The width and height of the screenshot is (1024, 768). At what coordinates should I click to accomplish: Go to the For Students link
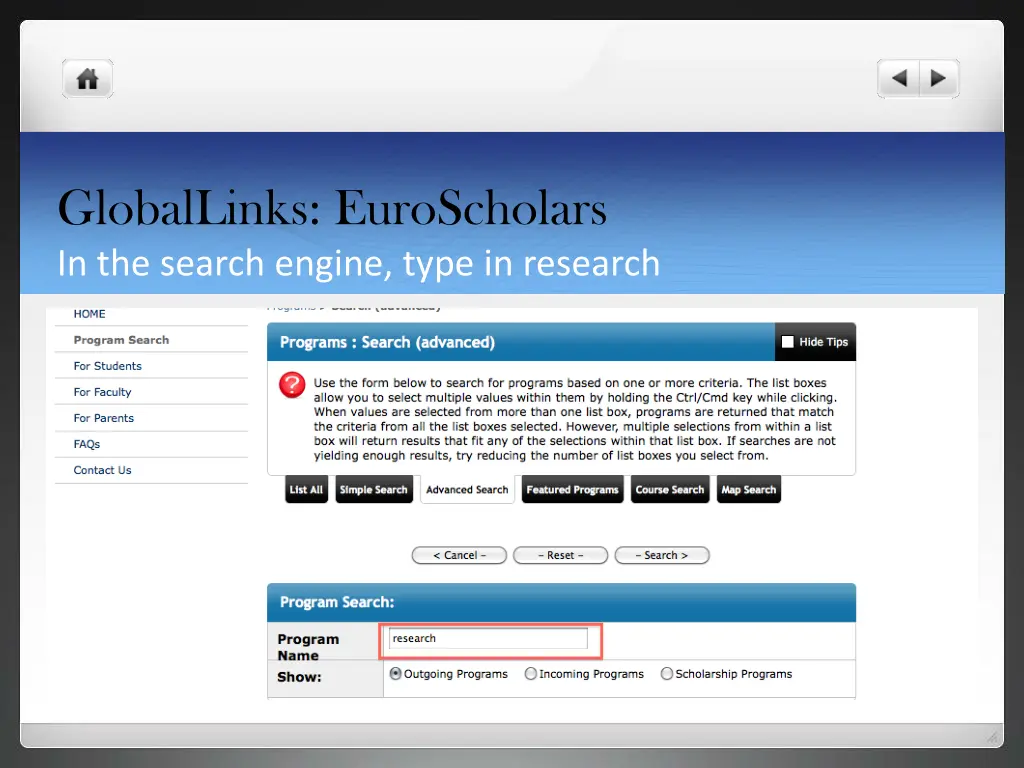108,366
